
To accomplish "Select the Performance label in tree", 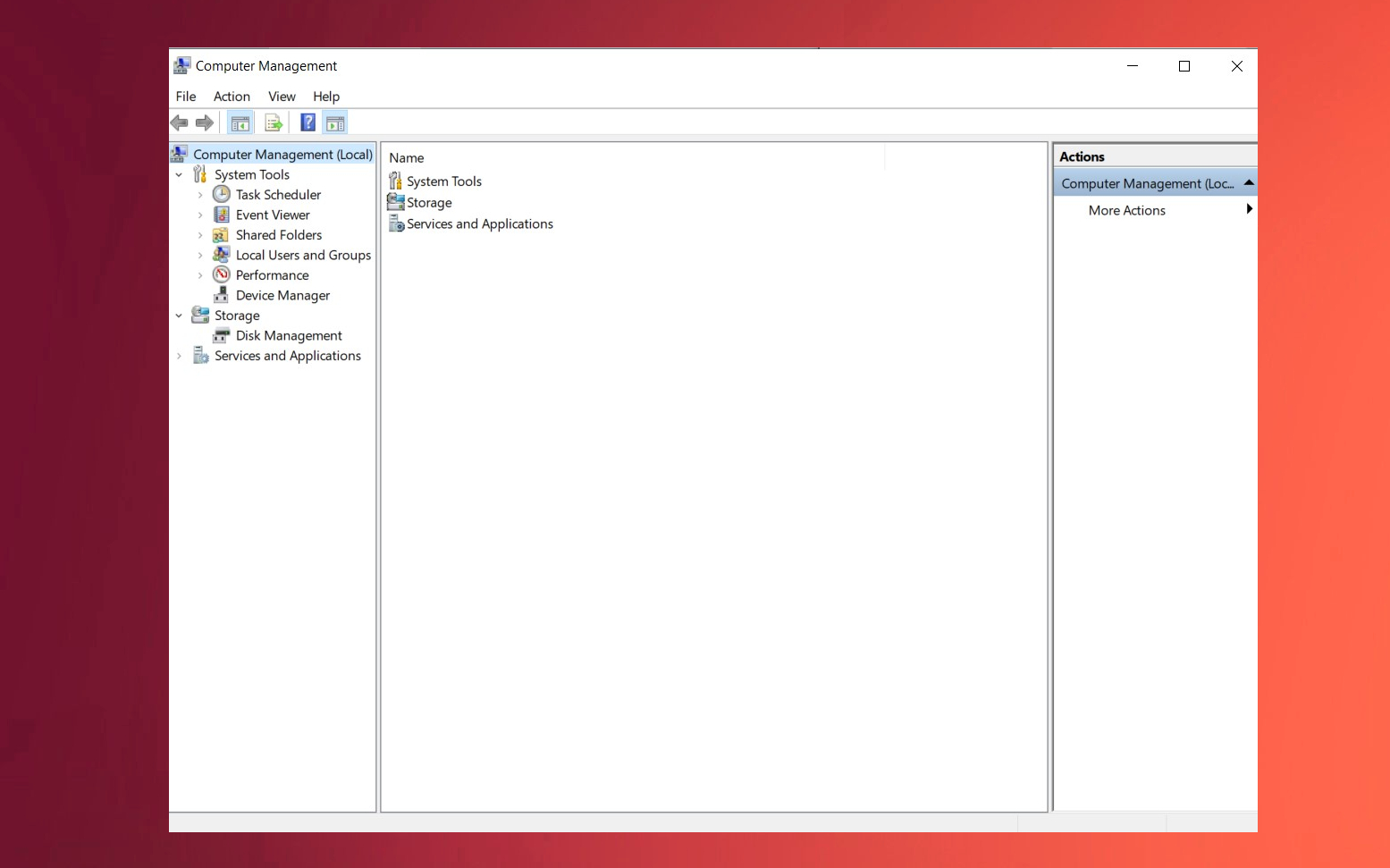I will [x=273, y=275].
